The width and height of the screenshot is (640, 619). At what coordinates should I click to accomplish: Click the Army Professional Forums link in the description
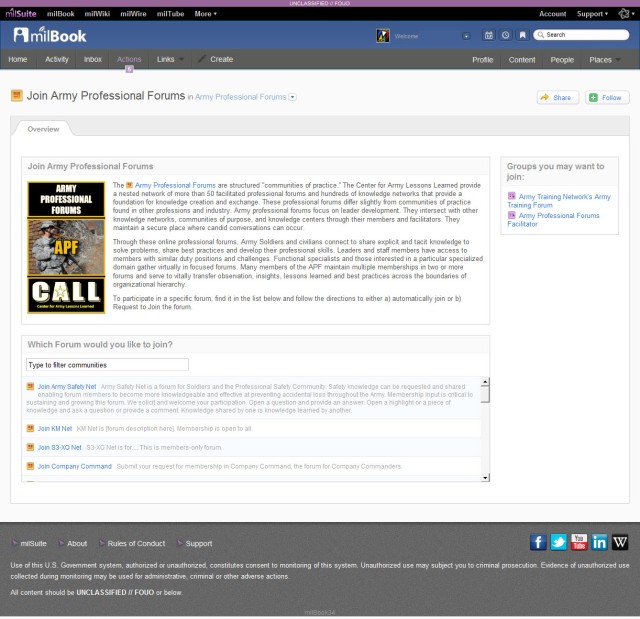tap(175, 185)
